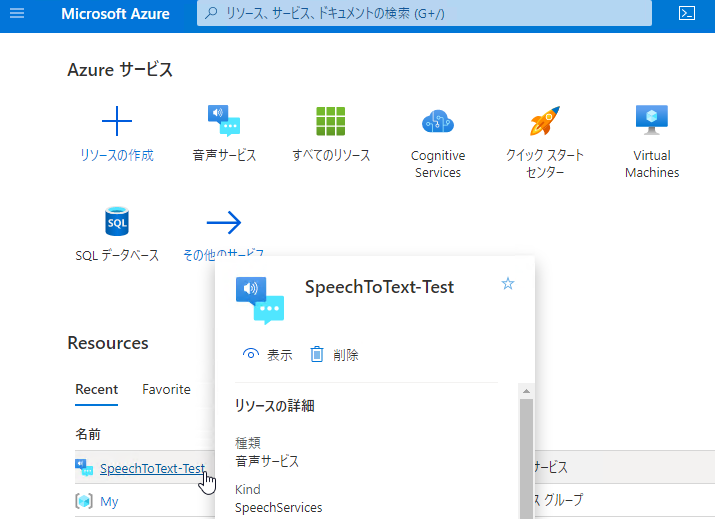Open the SQL データベース label
Screen dimensions: 715x519
point(117,255)
